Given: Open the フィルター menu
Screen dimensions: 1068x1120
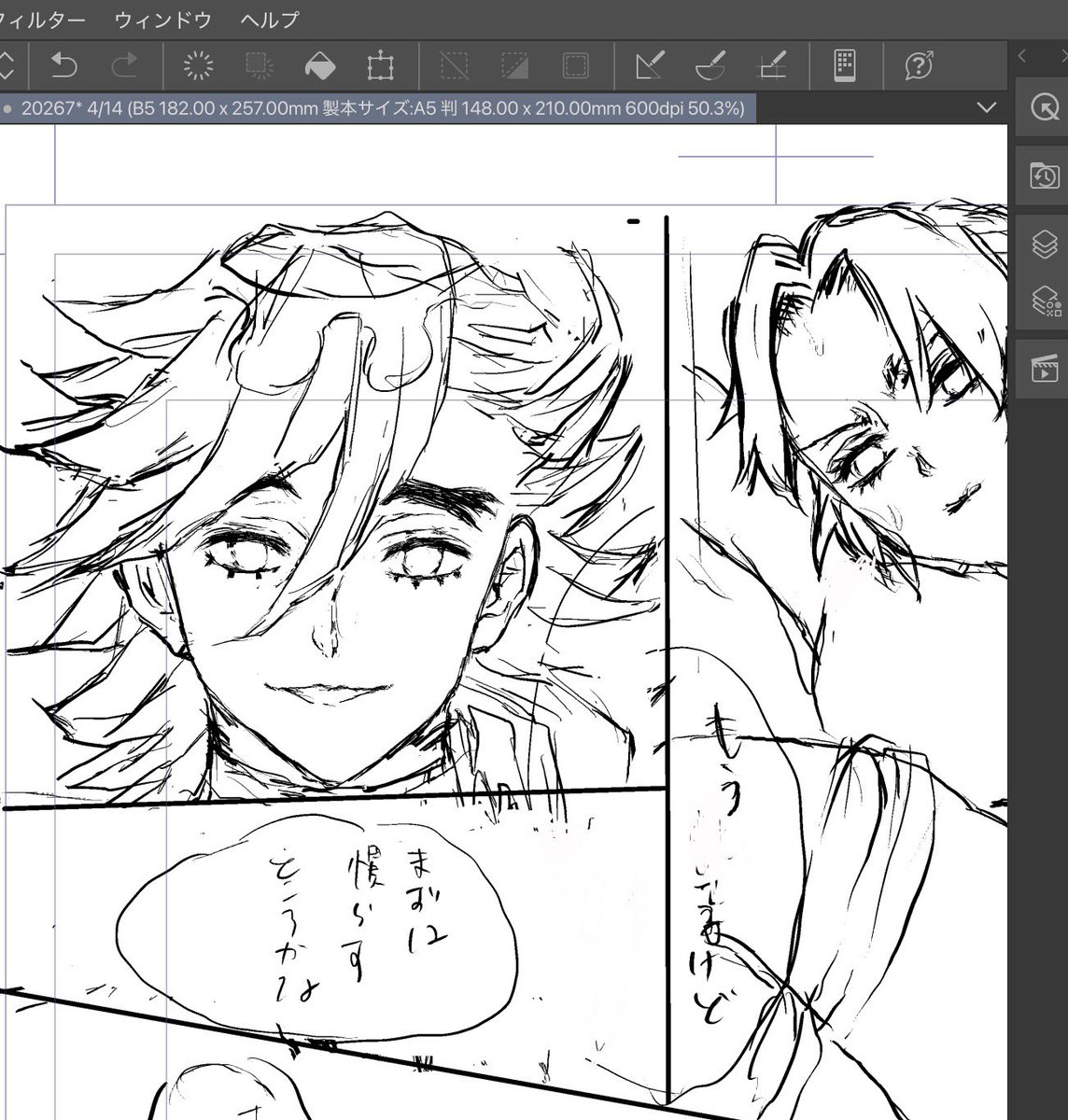Looking at the screenshot, I should pyautogui.click(x=44, y=19).
